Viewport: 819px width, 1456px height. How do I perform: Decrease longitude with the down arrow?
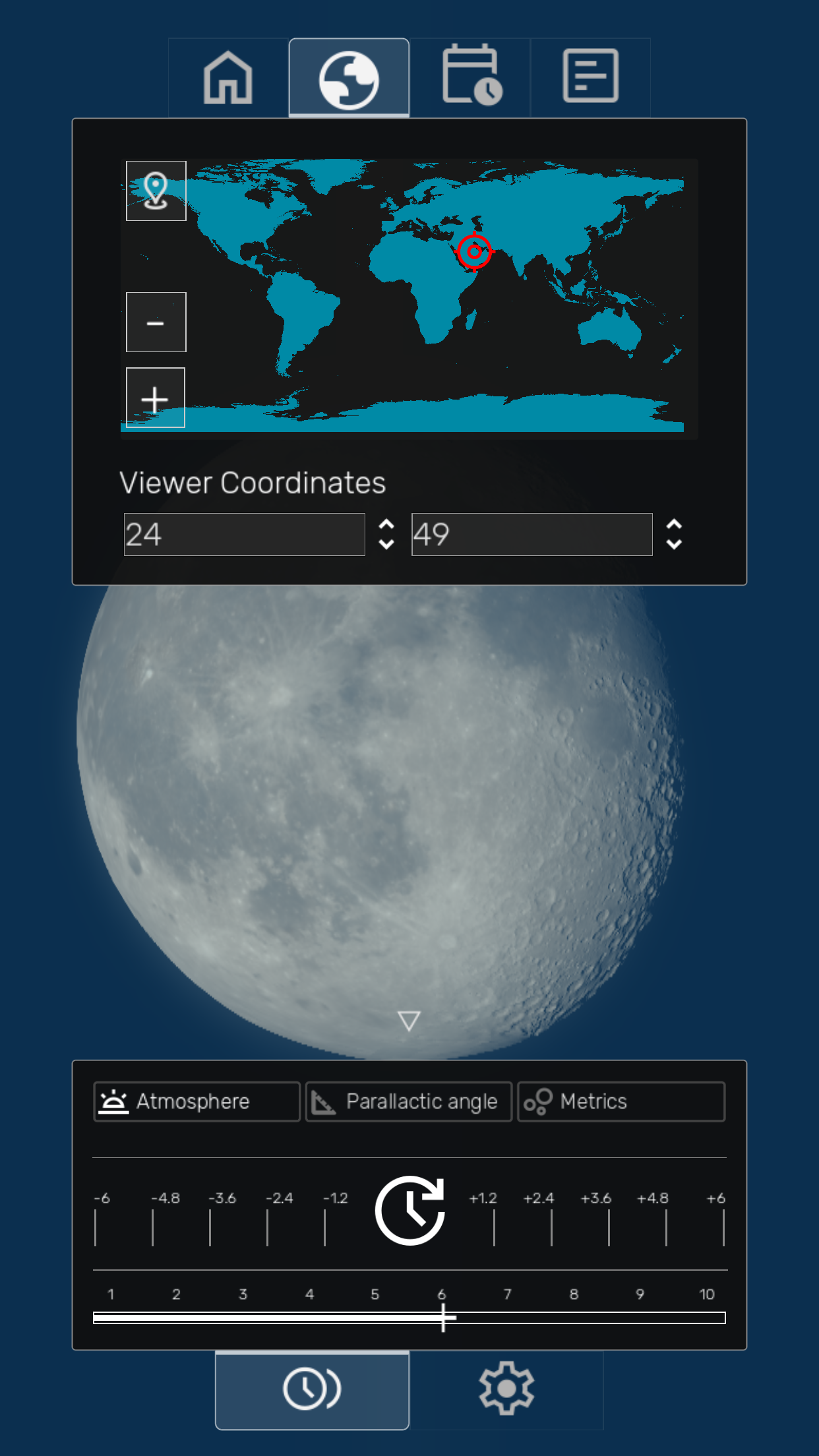[674, 544]
